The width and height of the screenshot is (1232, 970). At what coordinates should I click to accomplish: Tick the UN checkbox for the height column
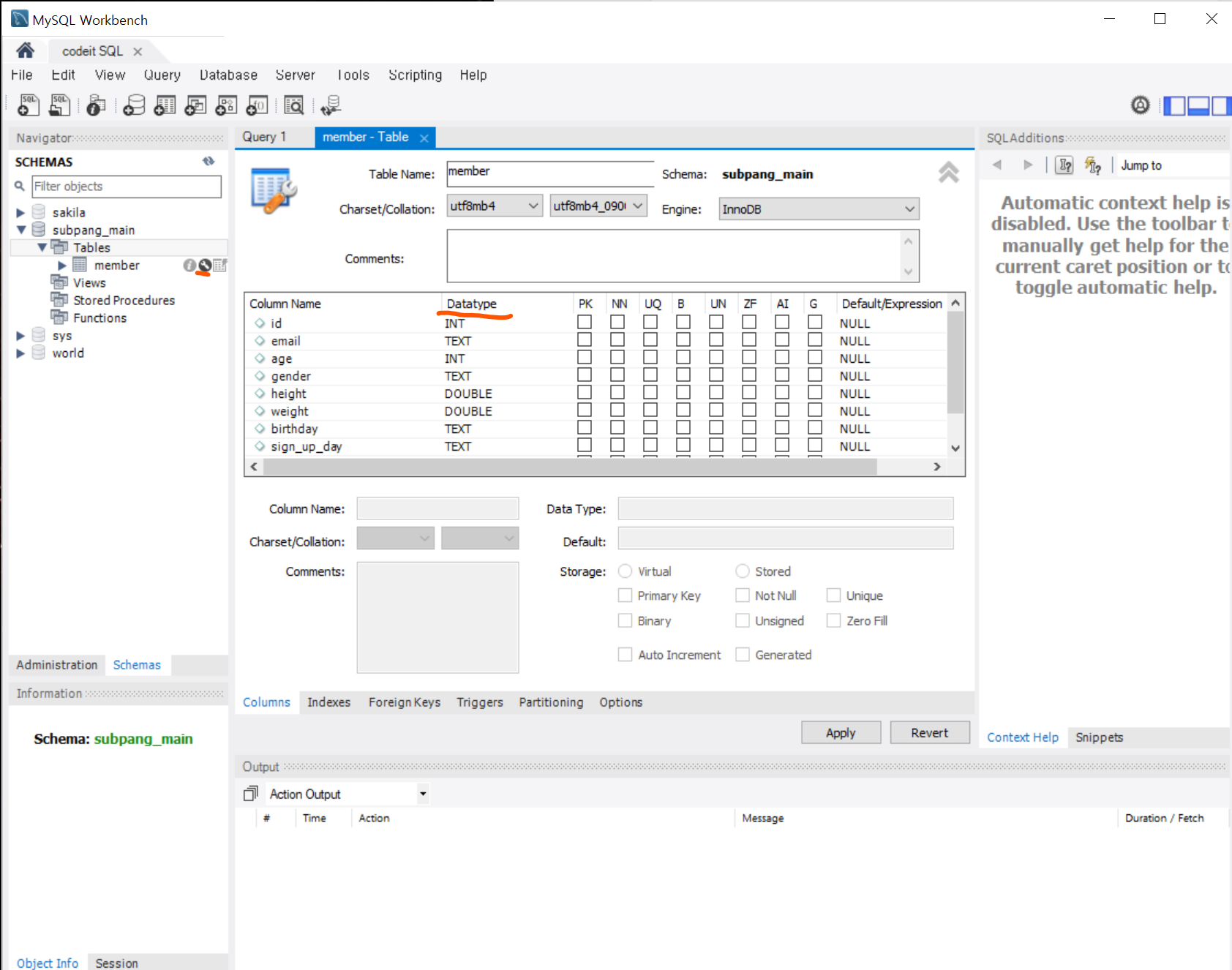pos(716,393)
